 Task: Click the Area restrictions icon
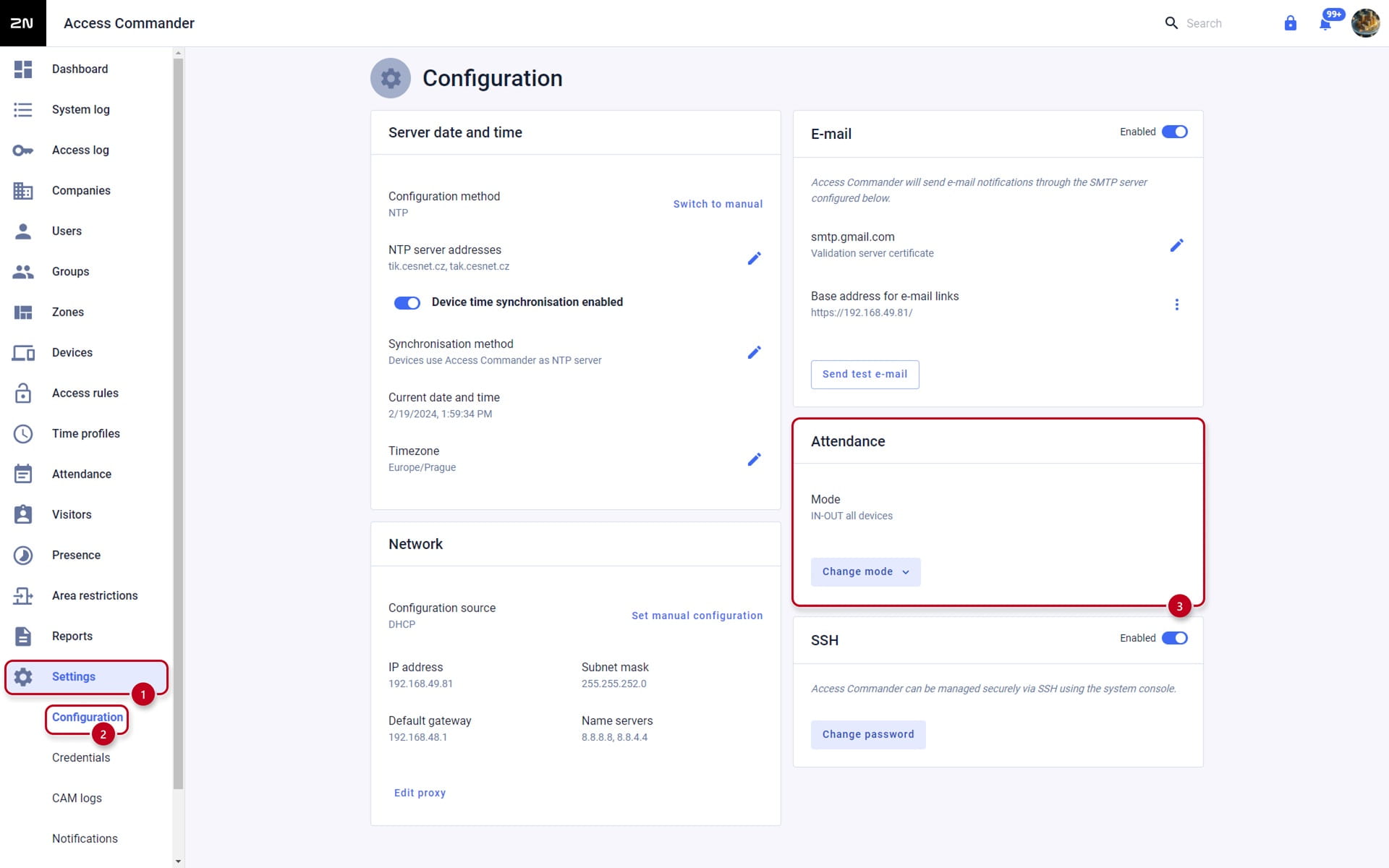coord(23,596)
